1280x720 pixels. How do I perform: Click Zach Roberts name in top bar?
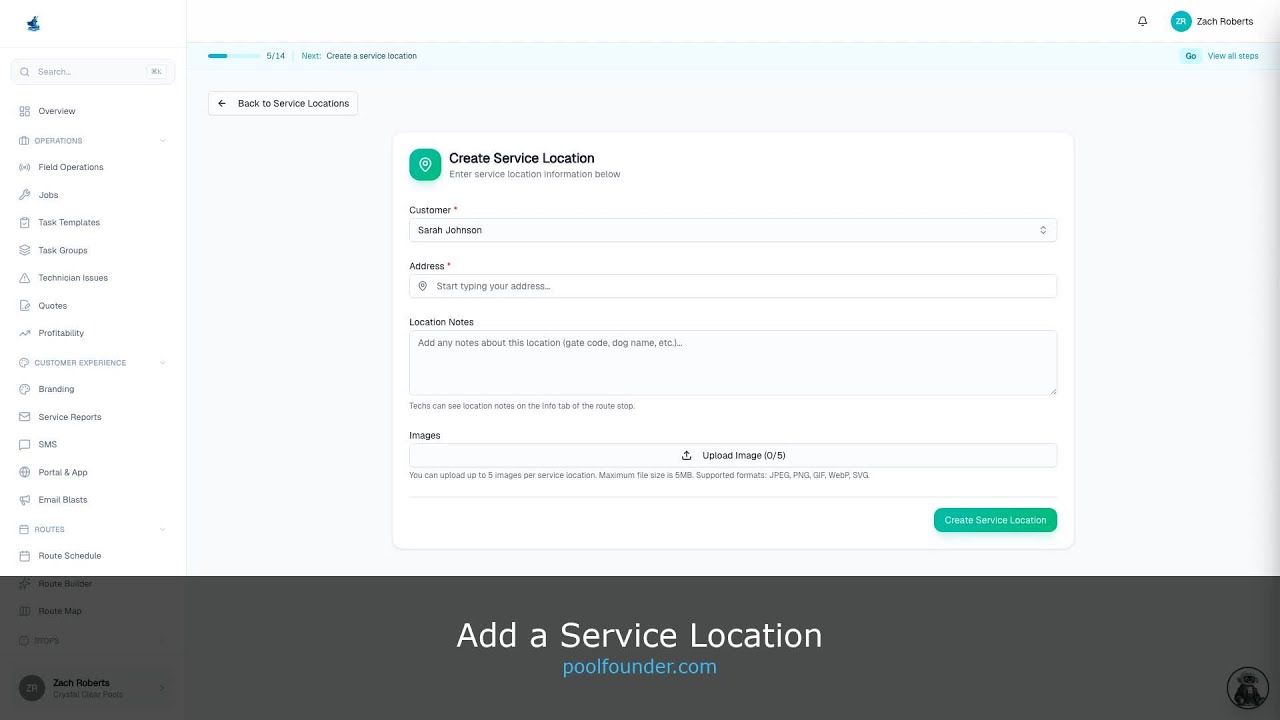pos(1225,21)
